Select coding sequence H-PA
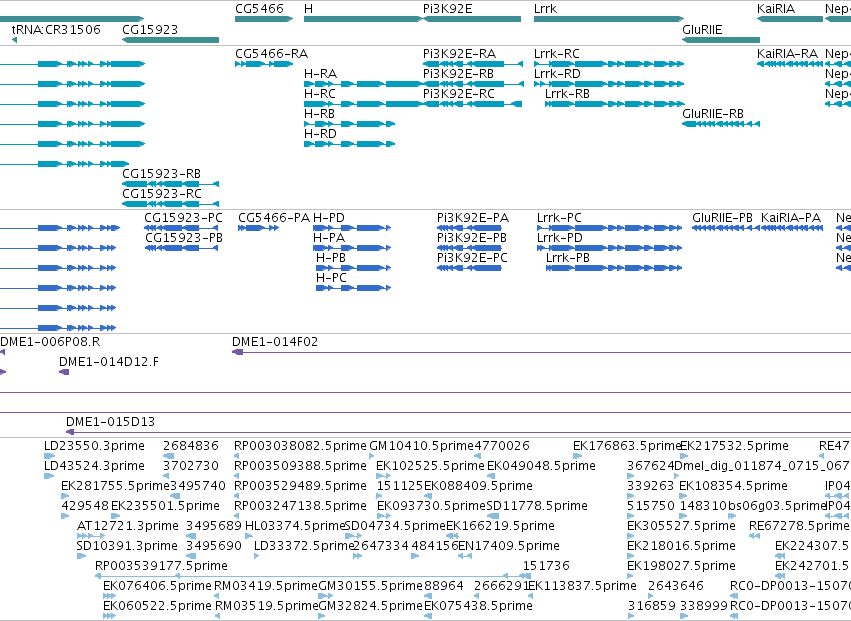Screen dimensions: 851x621 coord(352,248)
